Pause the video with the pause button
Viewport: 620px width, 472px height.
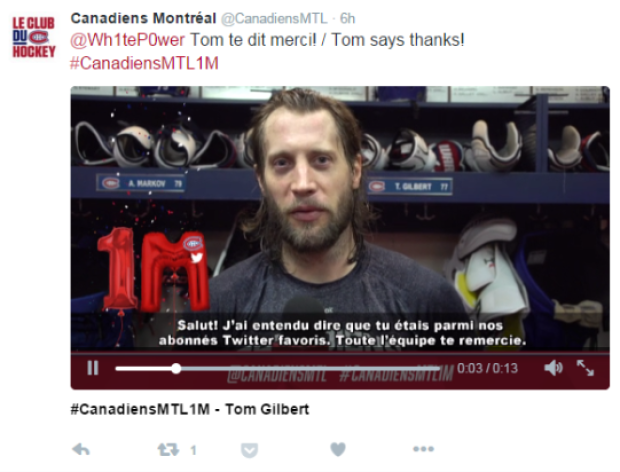(93, 368)
